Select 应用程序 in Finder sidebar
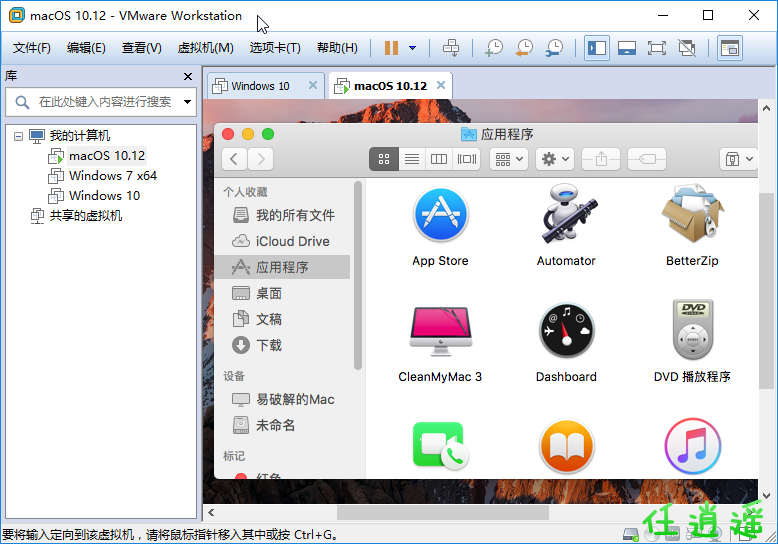The width and height of the screenshot is (778, 544). 283,267
